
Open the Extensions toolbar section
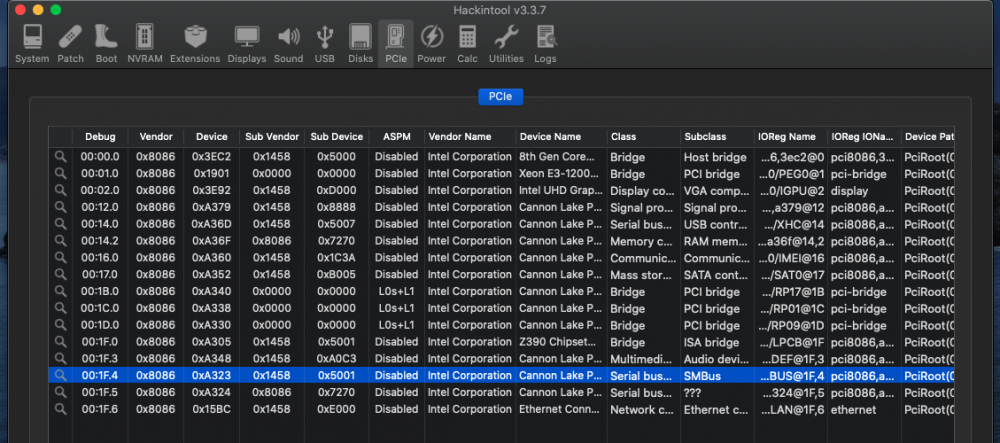[195, 43]
